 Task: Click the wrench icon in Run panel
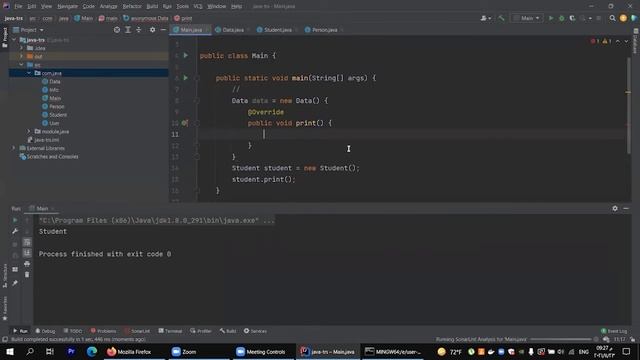point(15,231)
